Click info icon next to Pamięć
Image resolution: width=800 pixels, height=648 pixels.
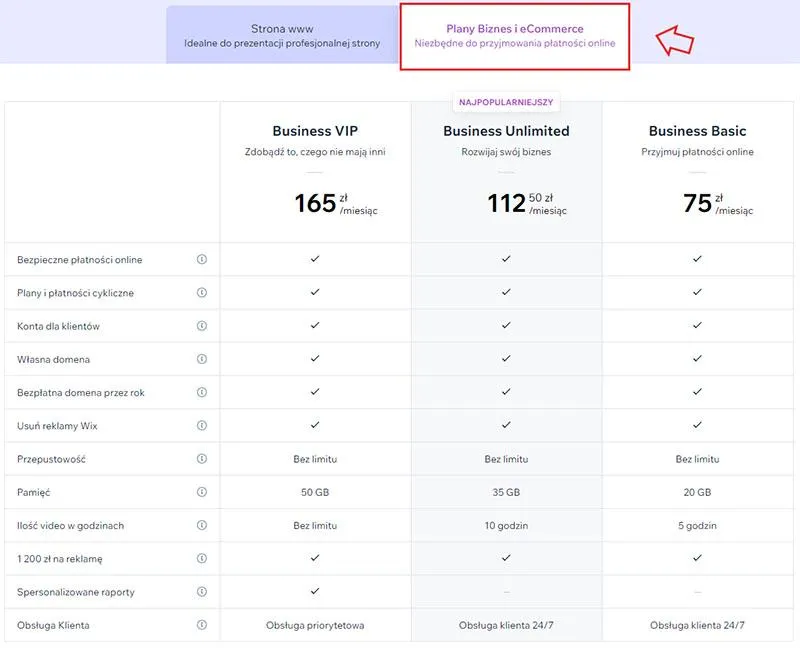[201, 492]
